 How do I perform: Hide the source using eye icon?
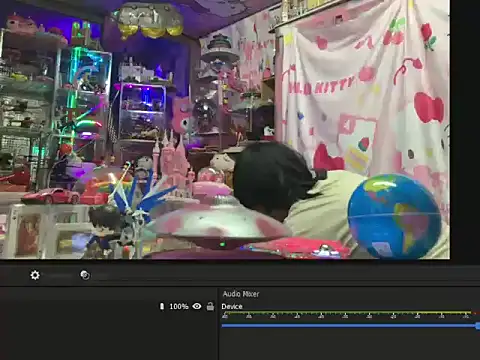(197, 306)
